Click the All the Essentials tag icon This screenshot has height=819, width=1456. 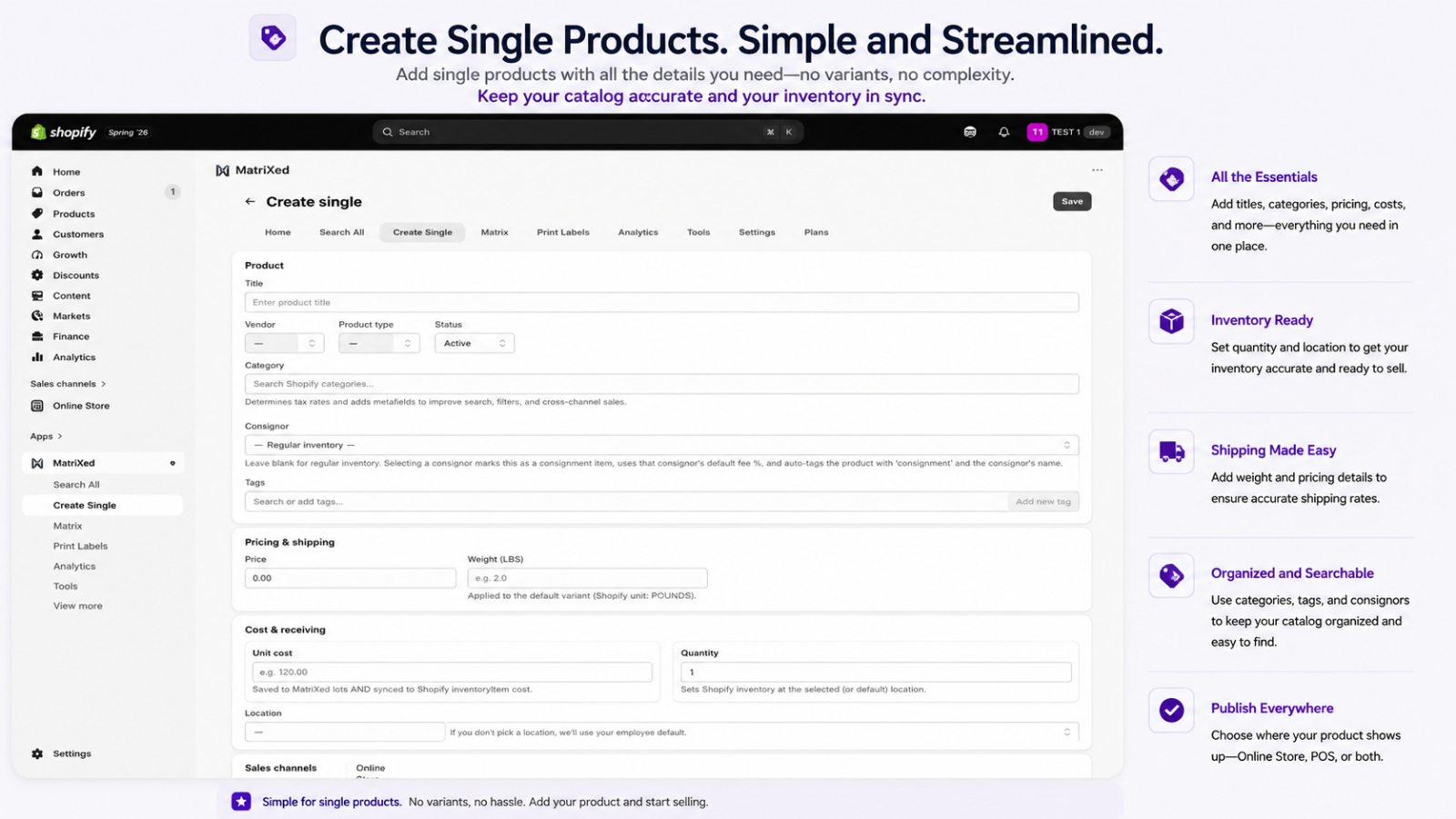click(1171, 179)
